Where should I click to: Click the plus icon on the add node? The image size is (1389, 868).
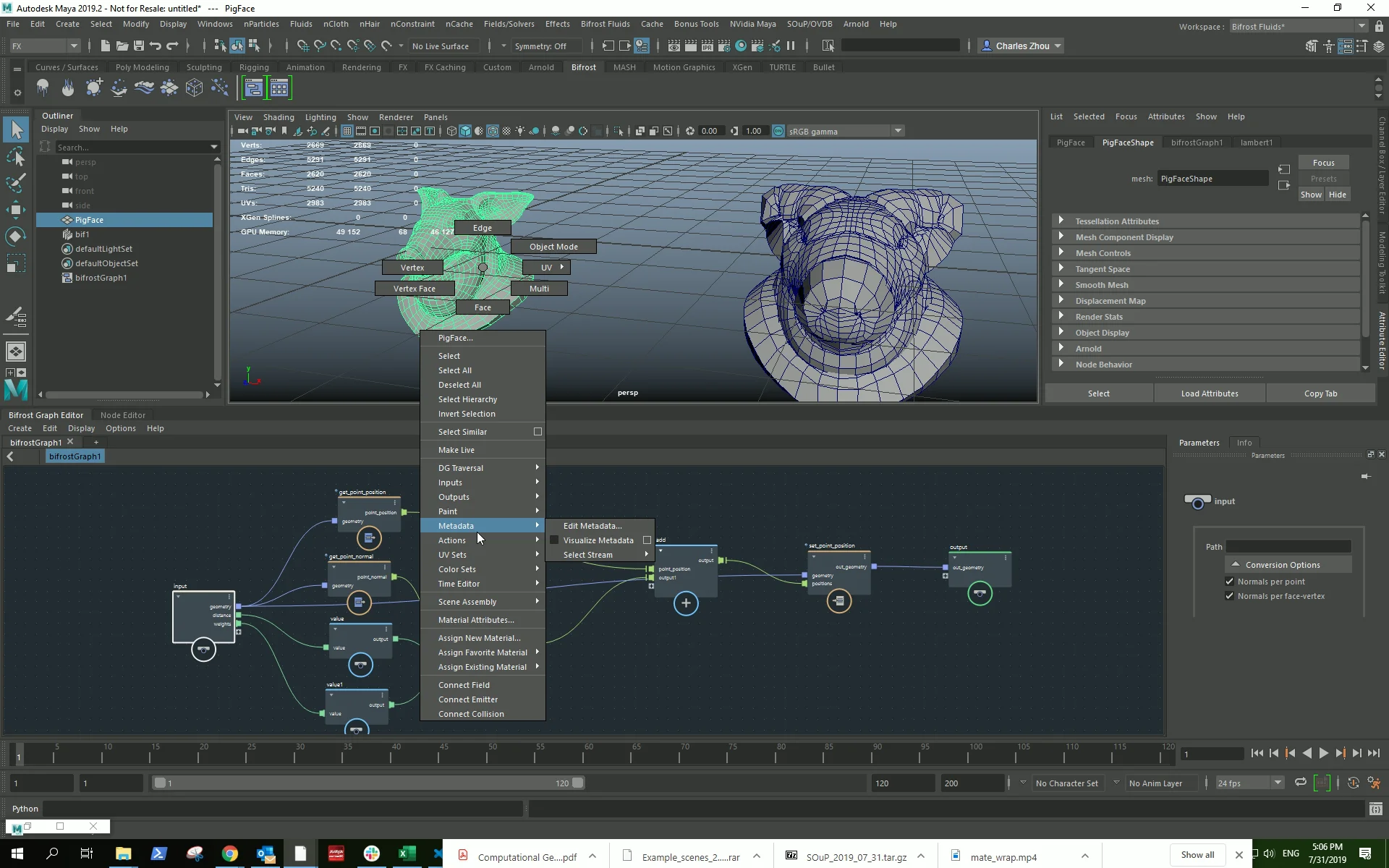pyautogui.click(x=686, y=603)
